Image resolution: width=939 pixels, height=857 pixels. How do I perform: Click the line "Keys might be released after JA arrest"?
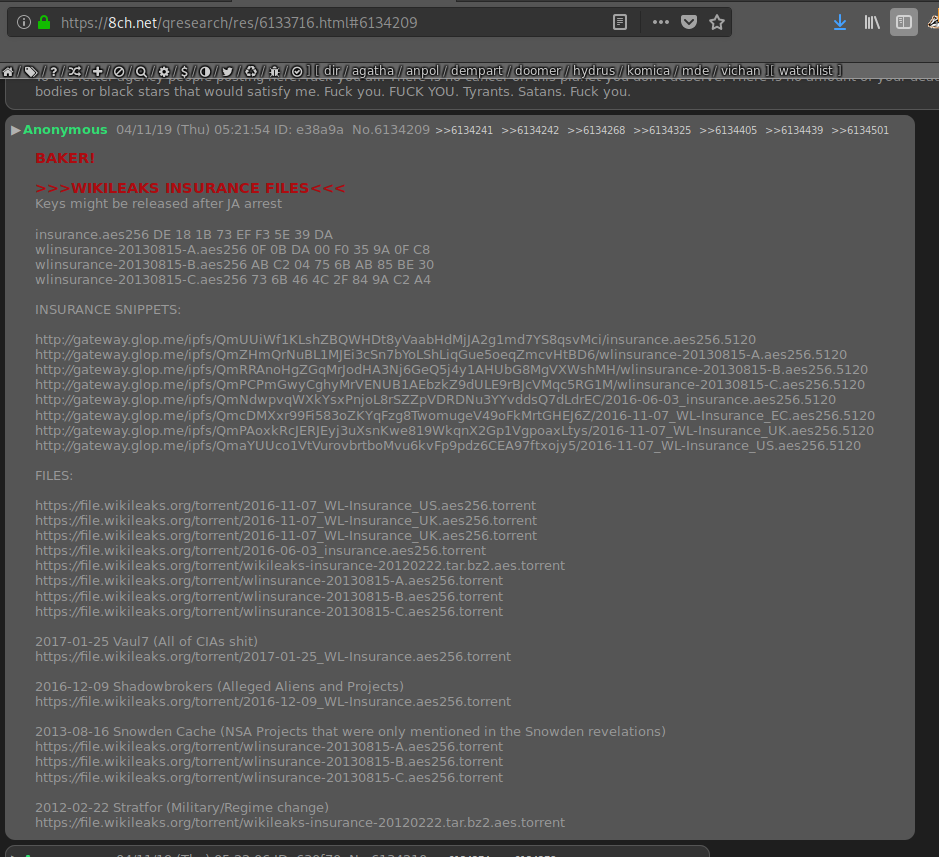tap(158, 204)
